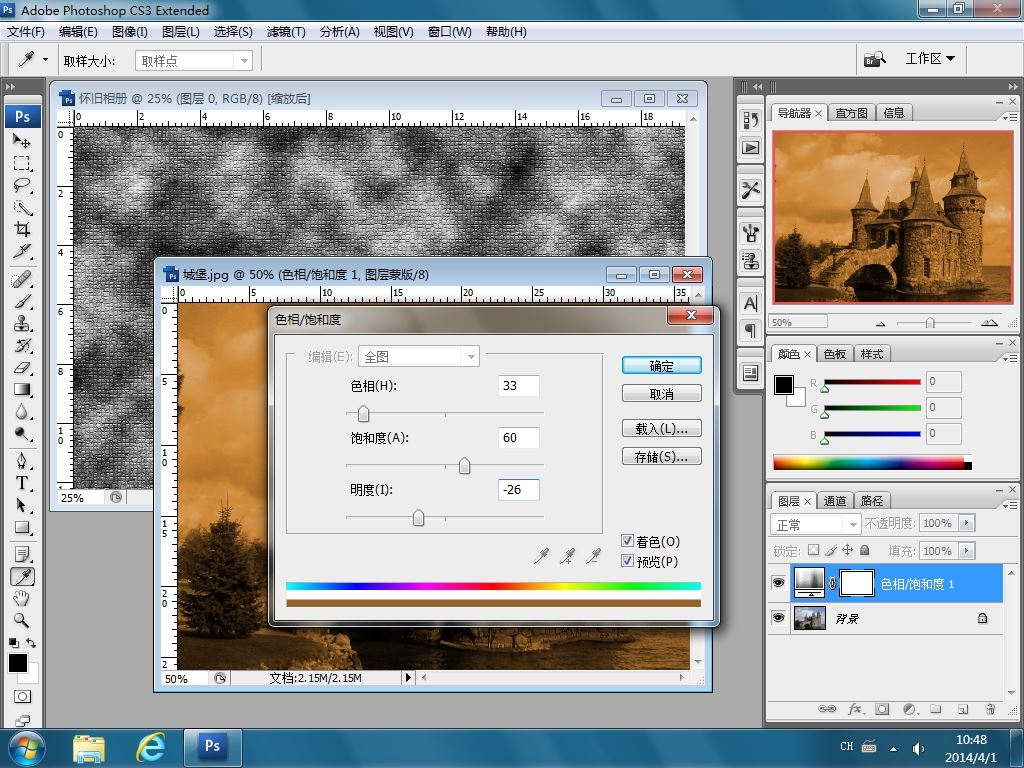This screenshot has width=1024, height=768.
Task: Click the Windows Start button
Action: pos(27,748)
